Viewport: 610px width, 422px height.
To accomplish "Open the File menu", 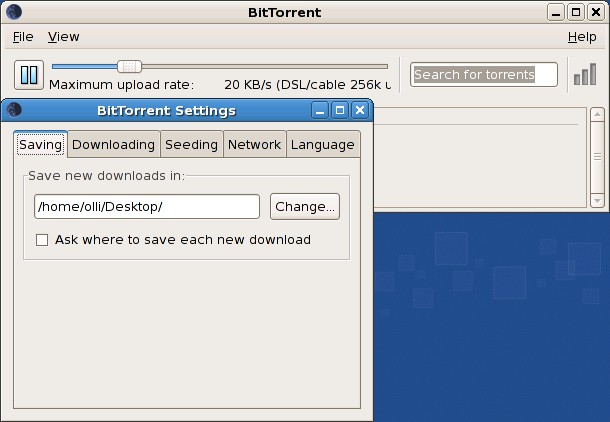I will pyautogui.click(x=23, y=37).
